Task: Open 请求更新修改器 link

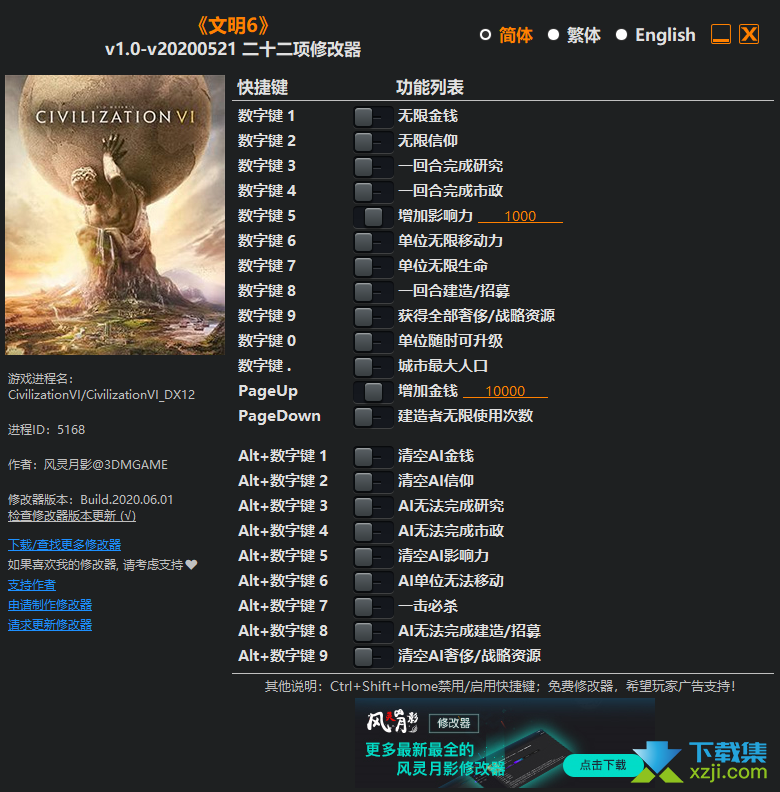Action: tap(50, 625)
